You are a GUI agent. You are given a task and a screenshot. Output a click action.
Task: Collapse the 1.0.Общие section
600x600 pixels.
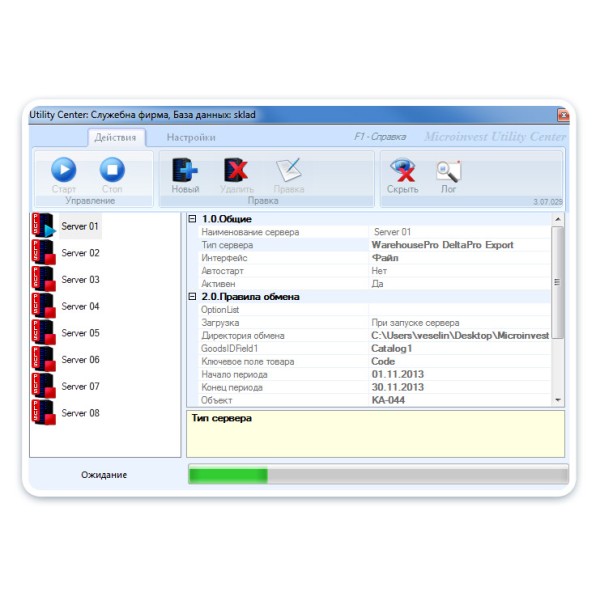tap(192, 219)
